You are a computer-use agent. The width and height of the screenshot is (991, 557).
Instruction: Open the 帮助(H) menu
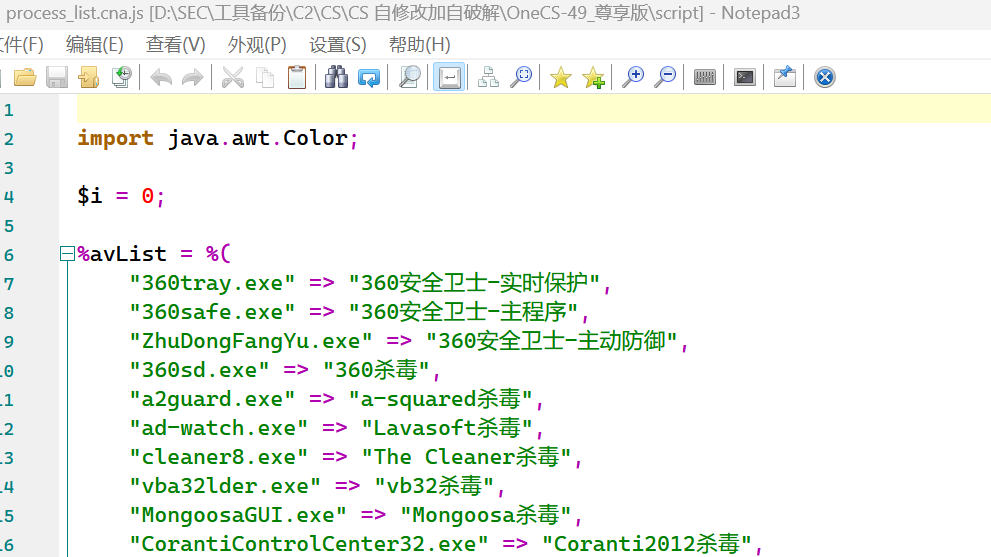click(420, 45)
